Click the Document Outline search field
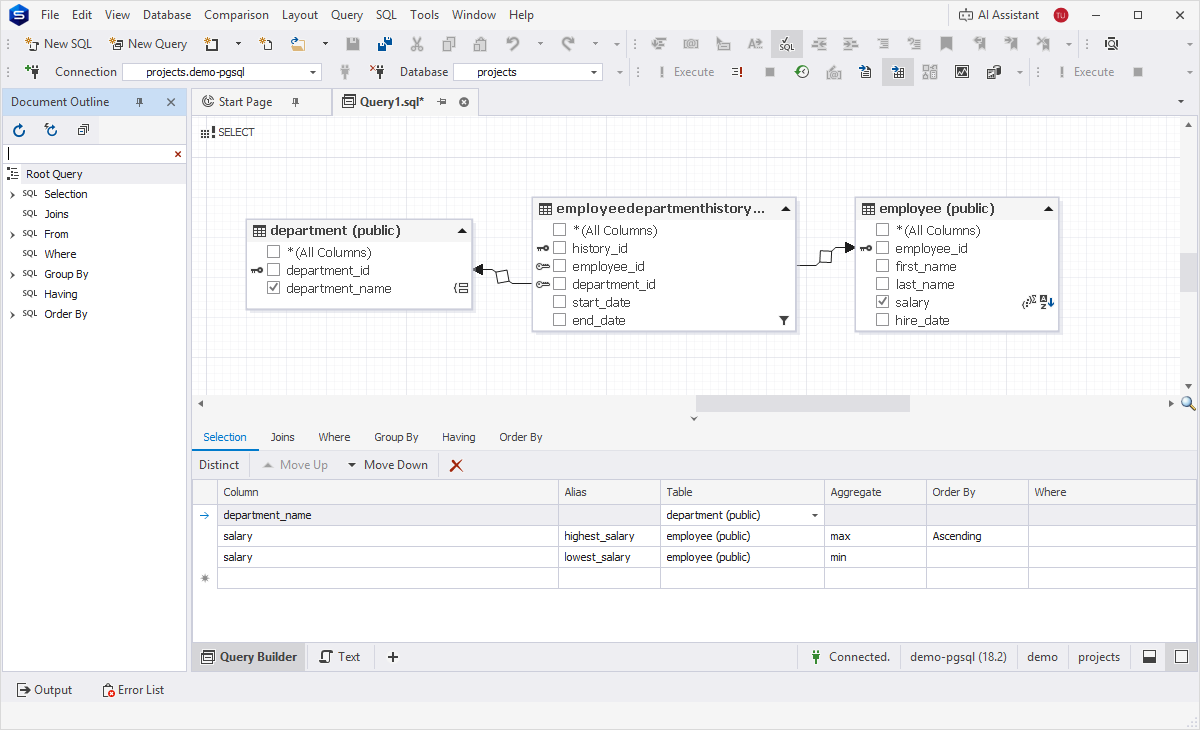Viewport: 1200px width, 730px height. 89,154
